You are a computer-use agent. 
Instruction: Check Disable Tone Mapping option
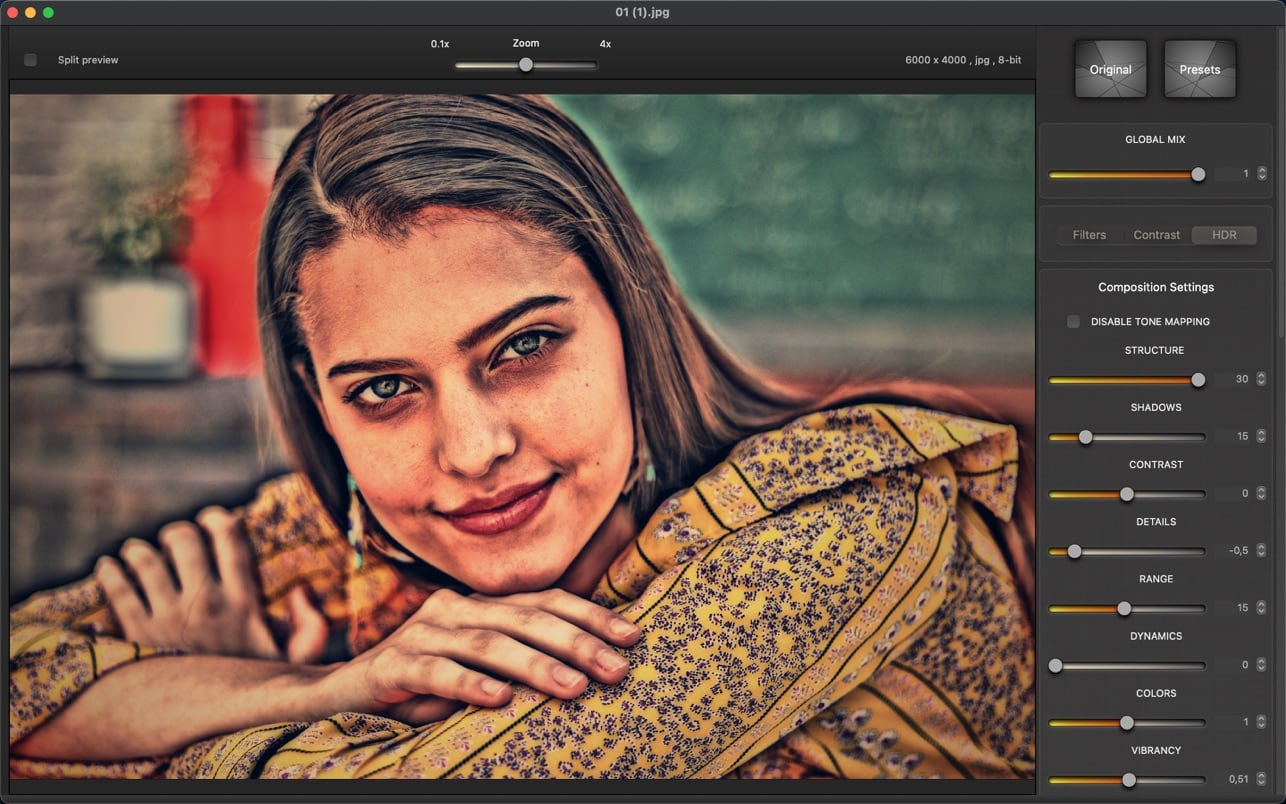pos(1073,321)
